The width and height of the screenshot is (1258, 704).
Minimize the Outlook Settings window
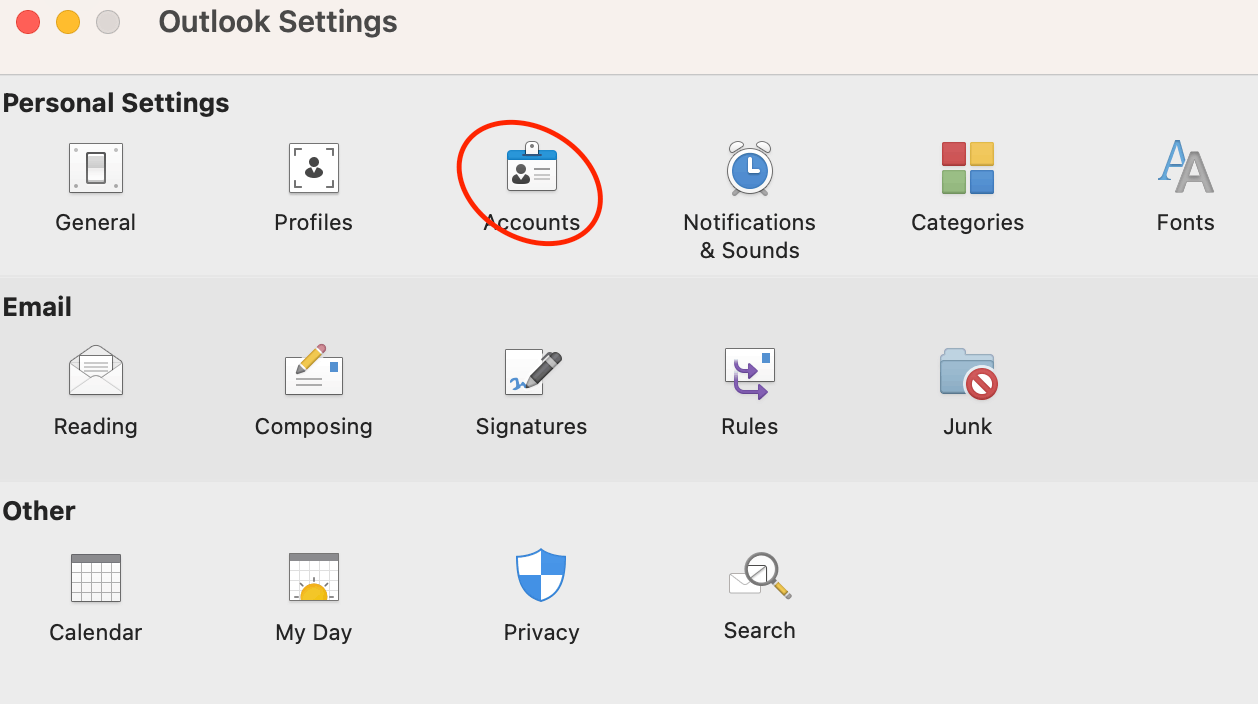68,22
